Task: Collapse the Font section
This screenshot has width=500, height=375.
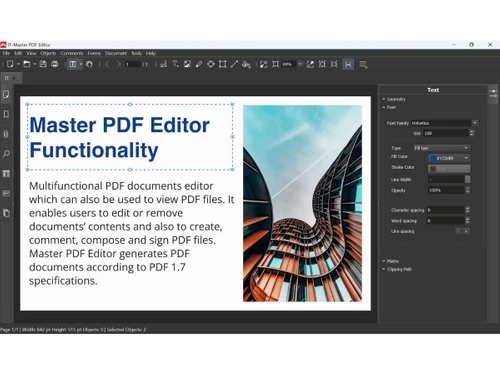Action: 389,107
